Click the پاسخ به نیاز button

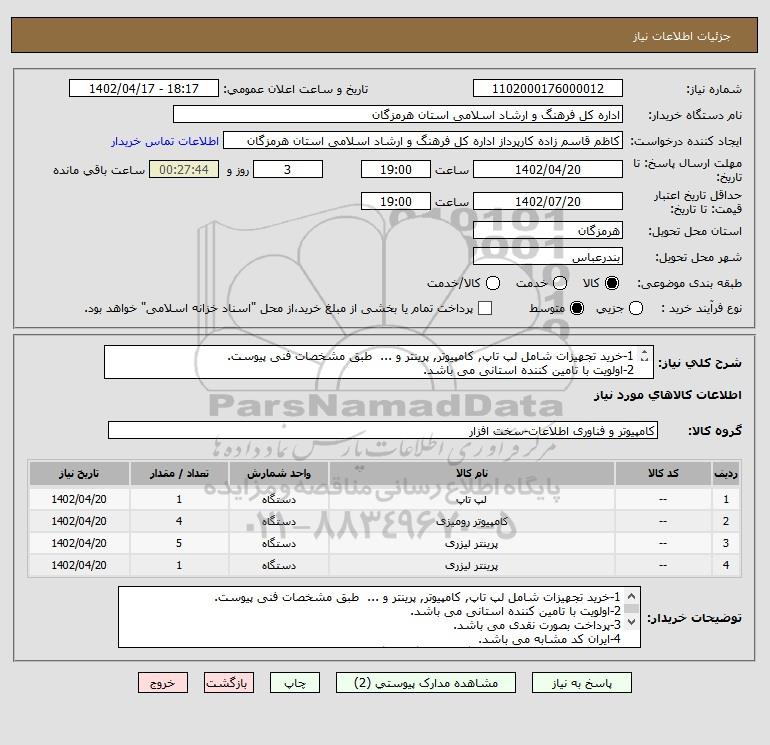(581, 683)
